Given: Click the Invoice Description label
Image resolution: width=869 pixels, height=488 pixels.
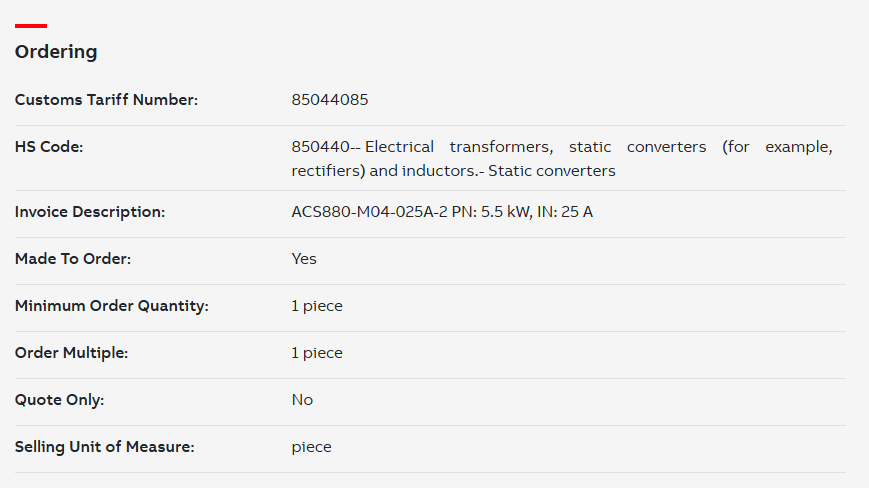Looking at the screenshot, I should (90, 212).
